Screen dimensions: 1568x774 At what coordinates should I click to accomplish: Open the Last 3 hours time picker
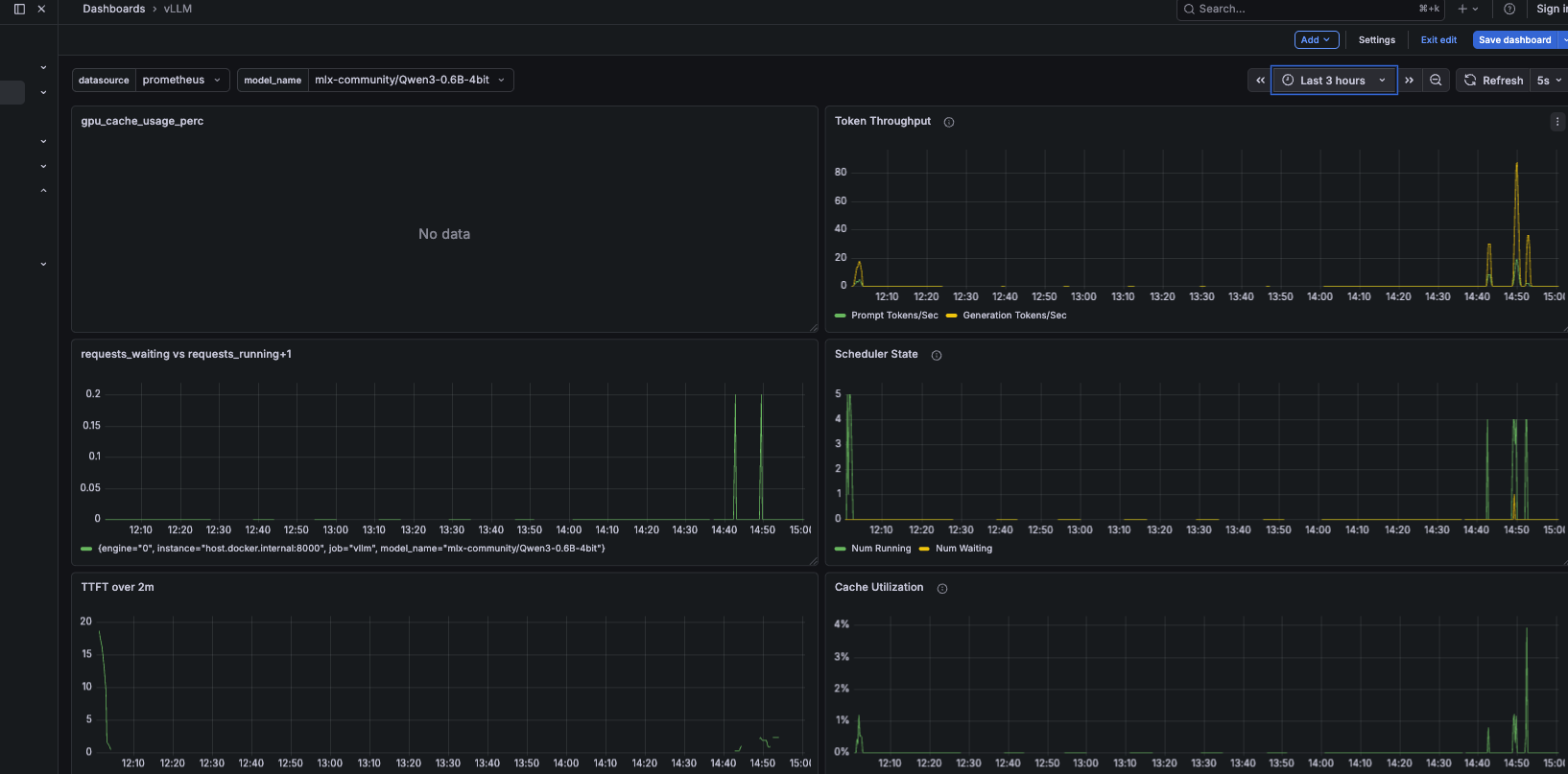pyautogui.click(x=1334, y=81)
